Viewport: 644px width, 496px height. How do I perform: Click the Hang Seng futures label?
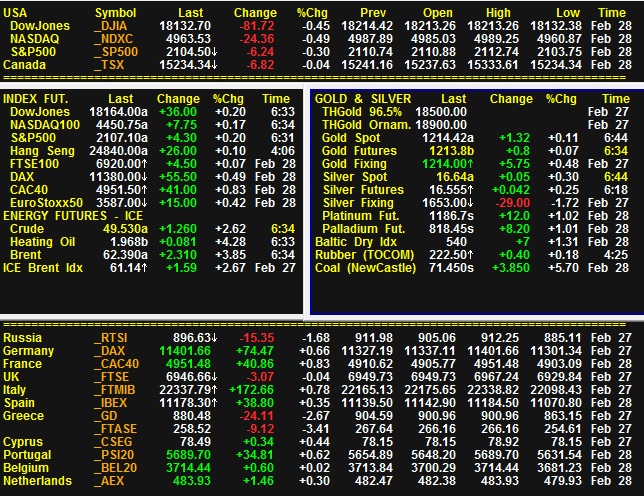coord(42,151)
